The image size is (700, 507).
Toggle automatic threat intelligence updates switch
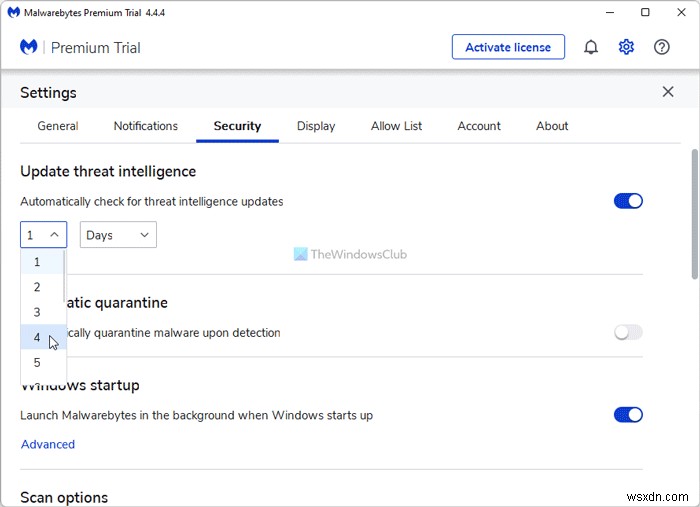628,201
